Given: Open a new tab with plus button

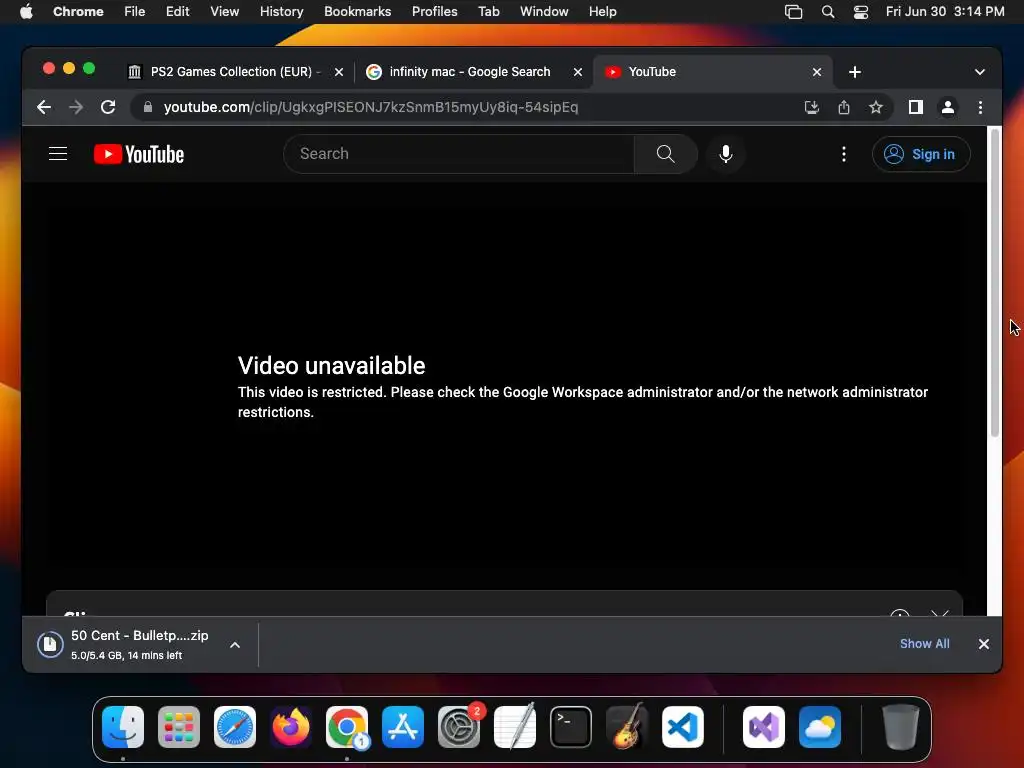Looking at the screenshot, I should [x=855, y=72].
